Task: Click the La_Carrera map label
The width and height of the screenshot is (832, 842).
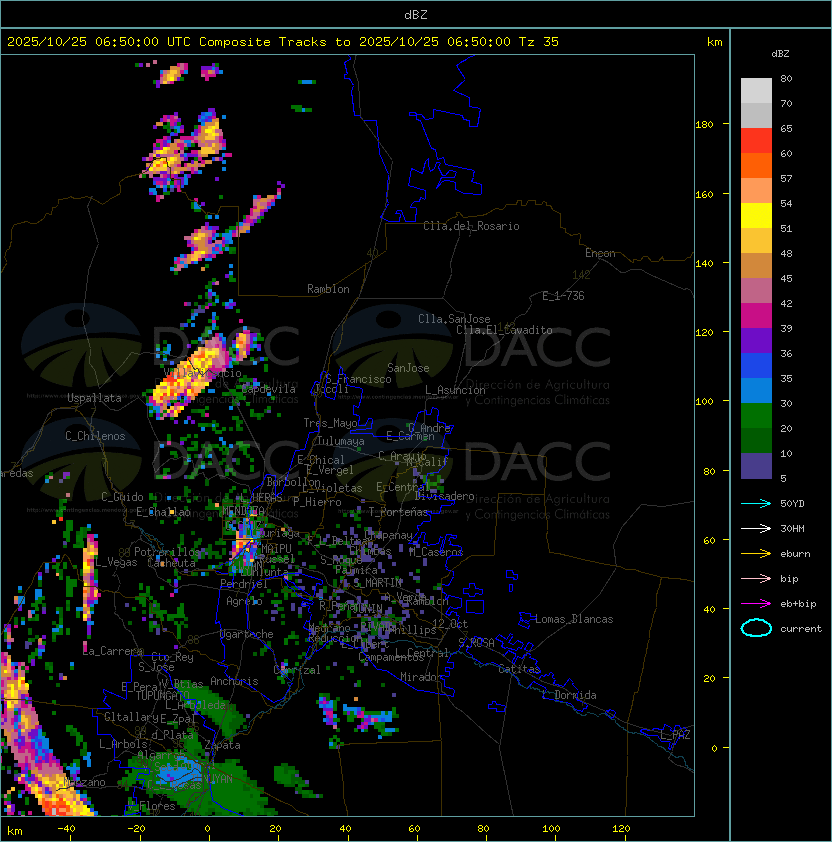Action: tap(113, 651)
